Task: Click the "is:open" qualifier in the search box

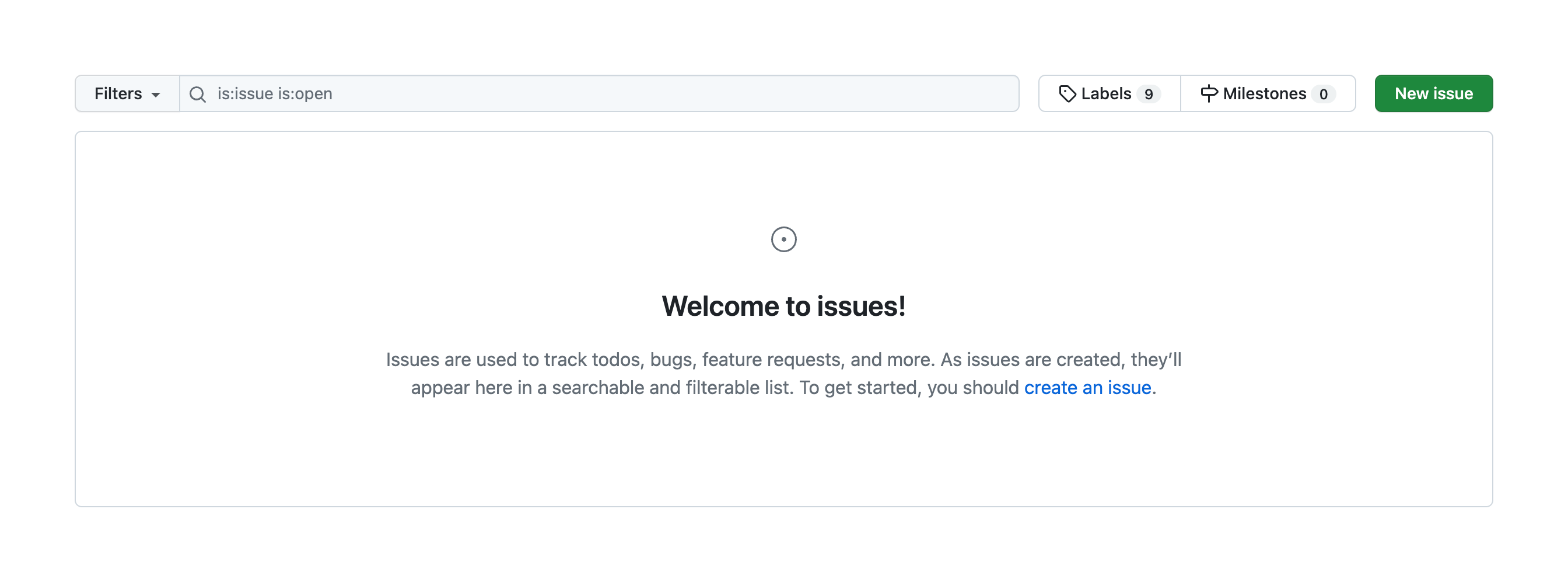Action: click(305, 93)
